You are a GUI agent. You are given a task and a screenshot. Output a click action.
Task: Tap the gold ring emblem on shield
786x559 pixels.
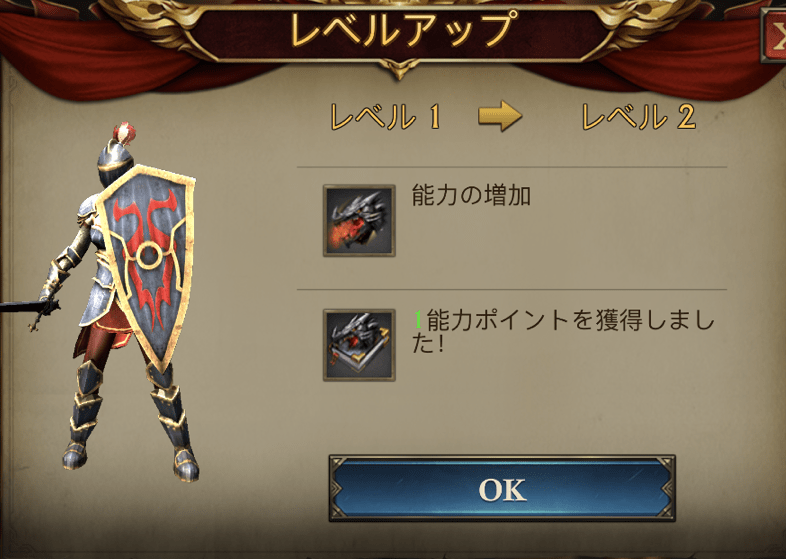point(149,255)
